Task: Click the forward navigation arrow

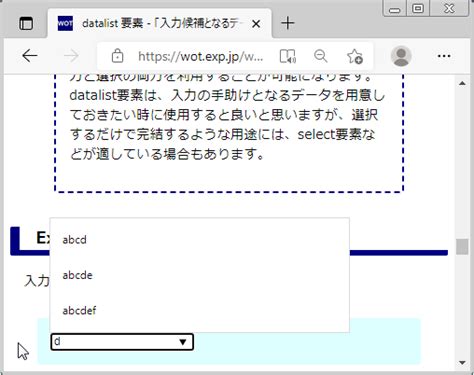Action: click(x=71, y=56)
